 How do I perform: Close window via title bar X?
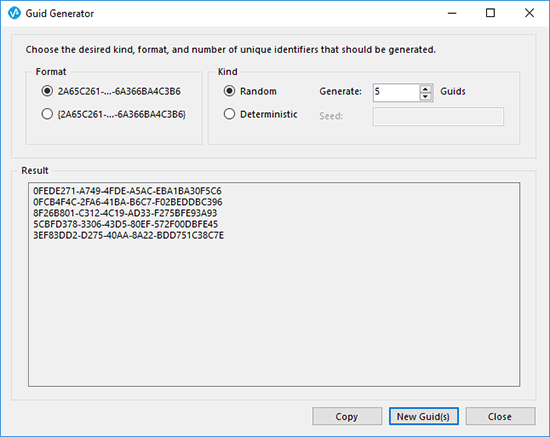[529, 13]
